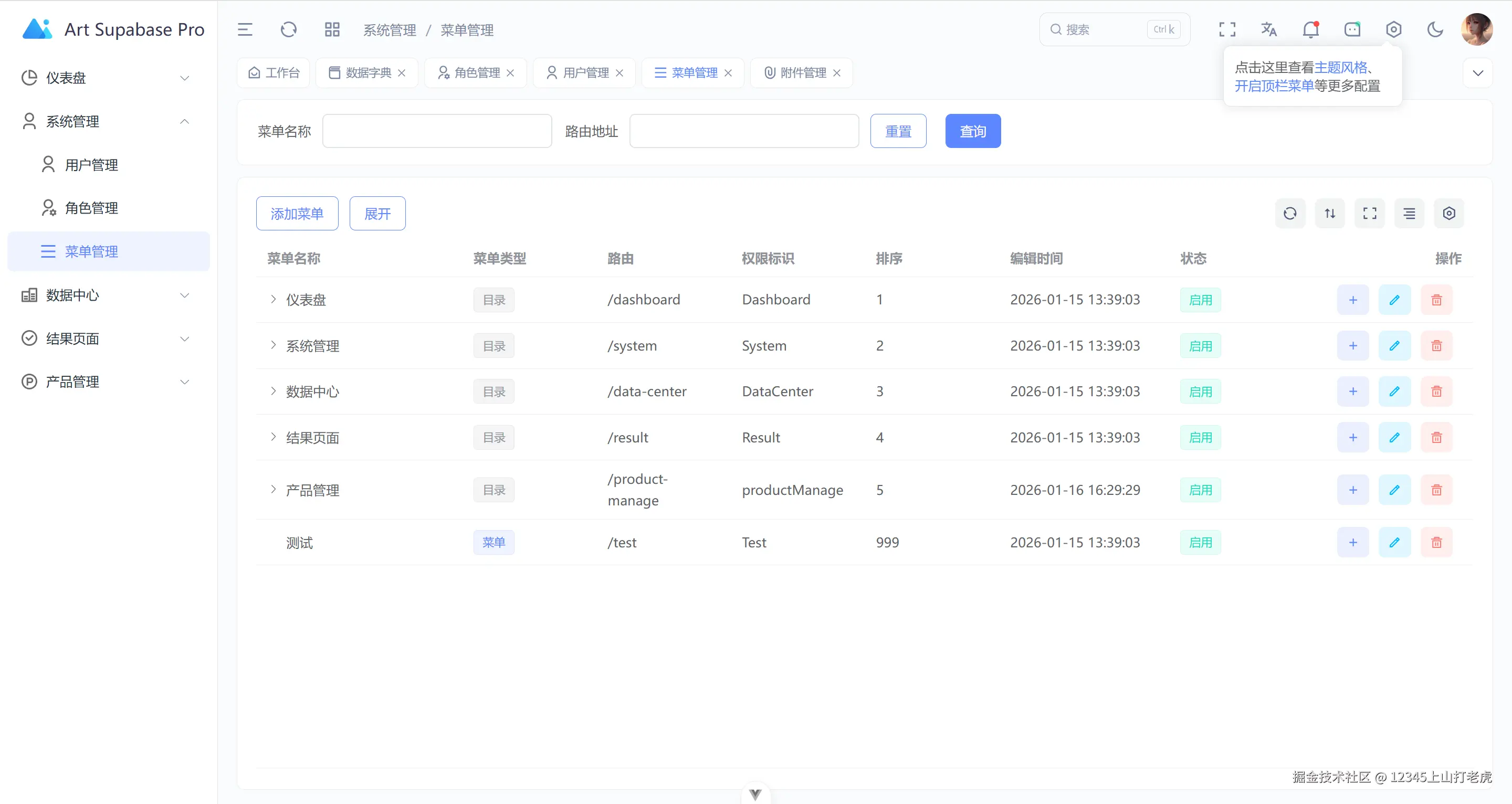Screen dimensions: 1512x804
Task: Open the table sort icon
Action: coord(1330,213)
